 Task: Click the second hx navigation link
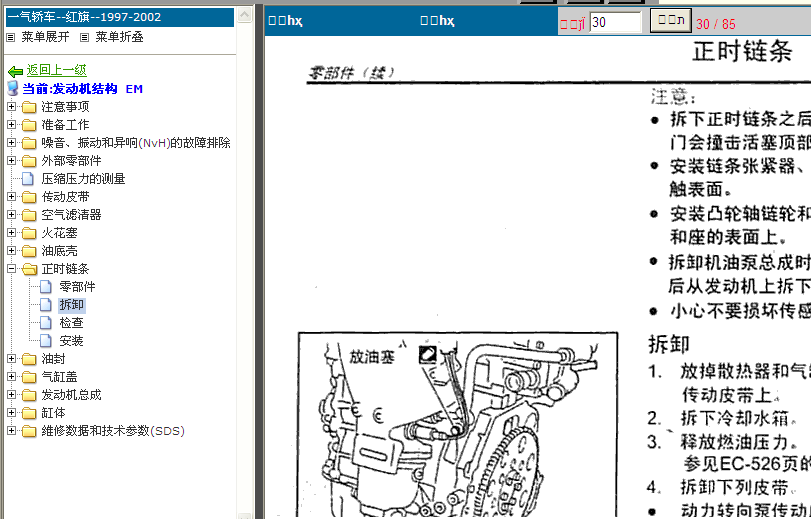tap(437, 21)
